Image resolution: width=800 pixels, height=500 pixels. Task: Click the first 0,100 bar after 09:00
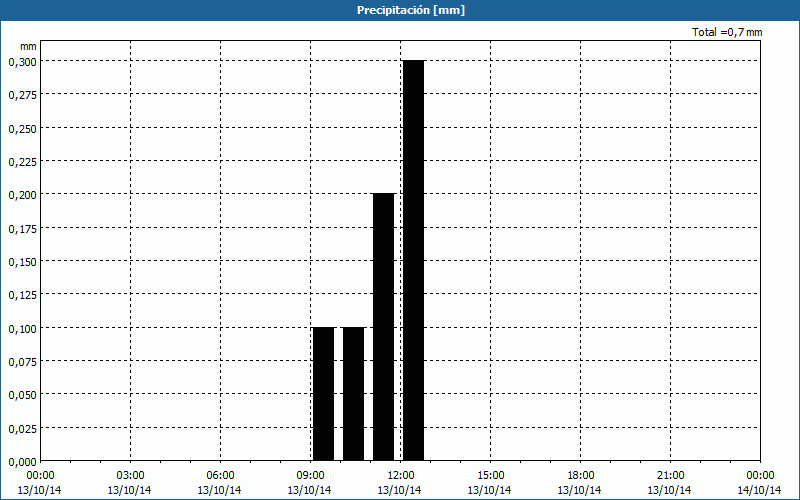click(323, 394)
